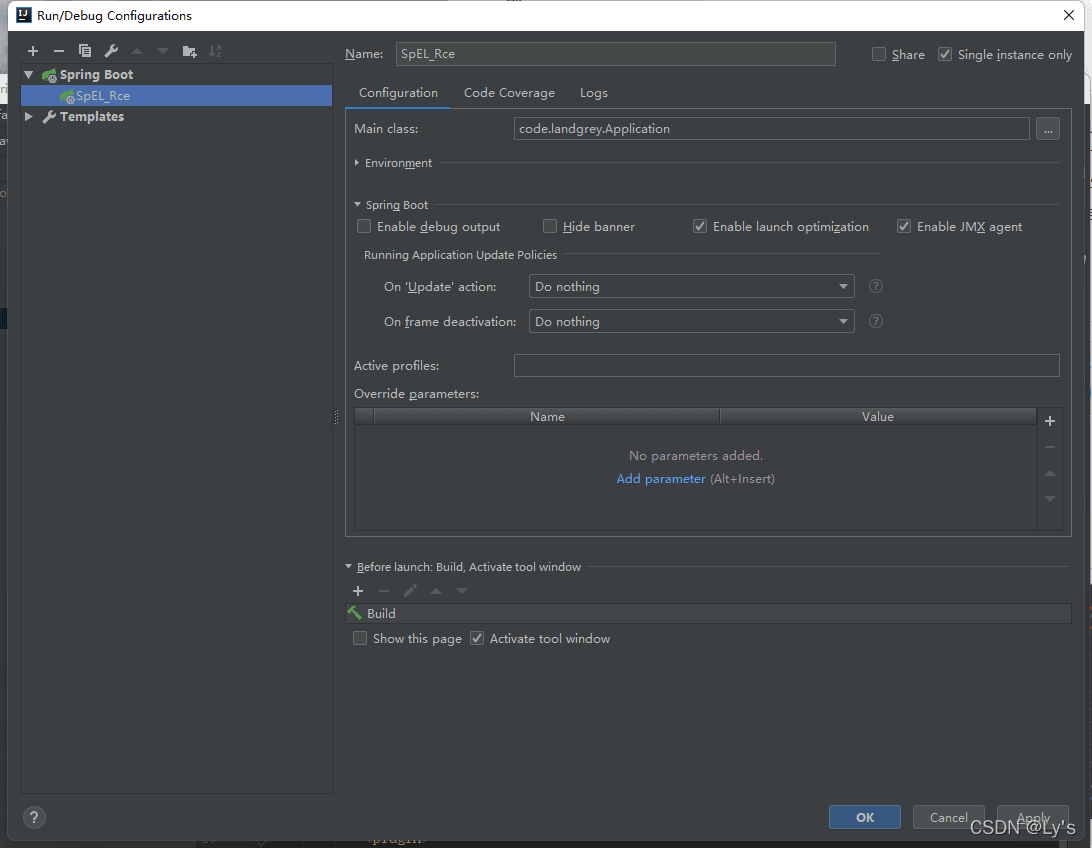
Task: Click the Main class text field
Action: pyautogui.click(x=772, y=129)
